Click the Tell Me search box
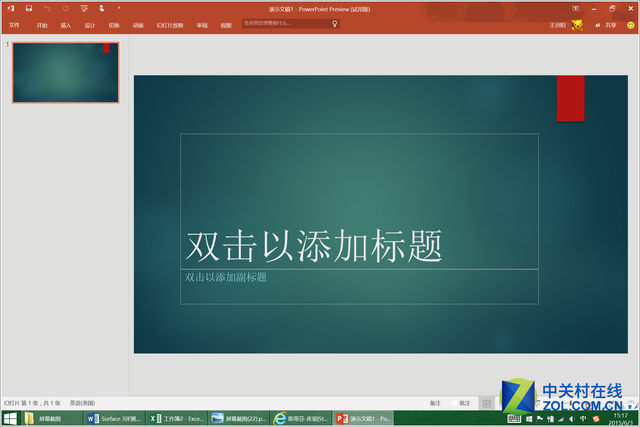The width and height of the screenshot is (640, 427). [x=291, y=24]
